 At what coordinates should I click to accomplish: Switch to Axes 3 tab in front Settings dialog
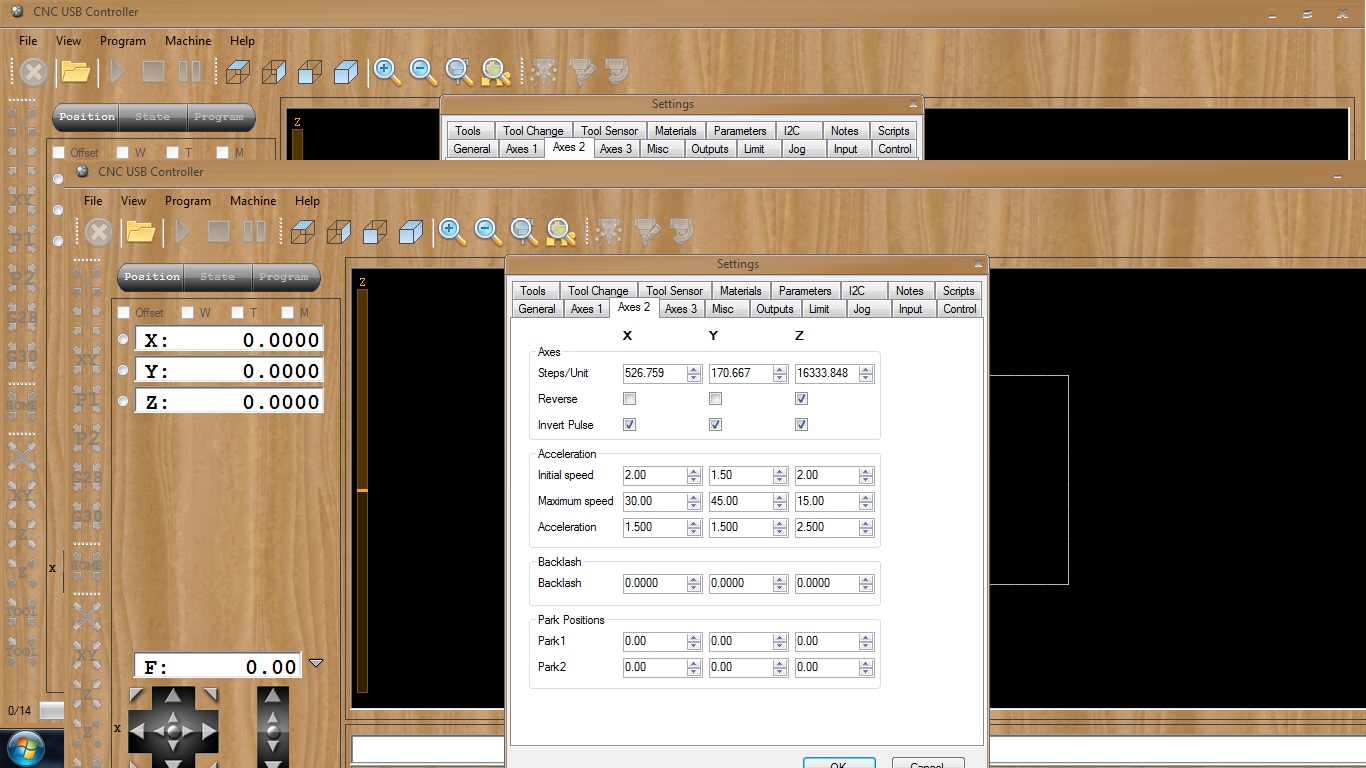[681, 309]
